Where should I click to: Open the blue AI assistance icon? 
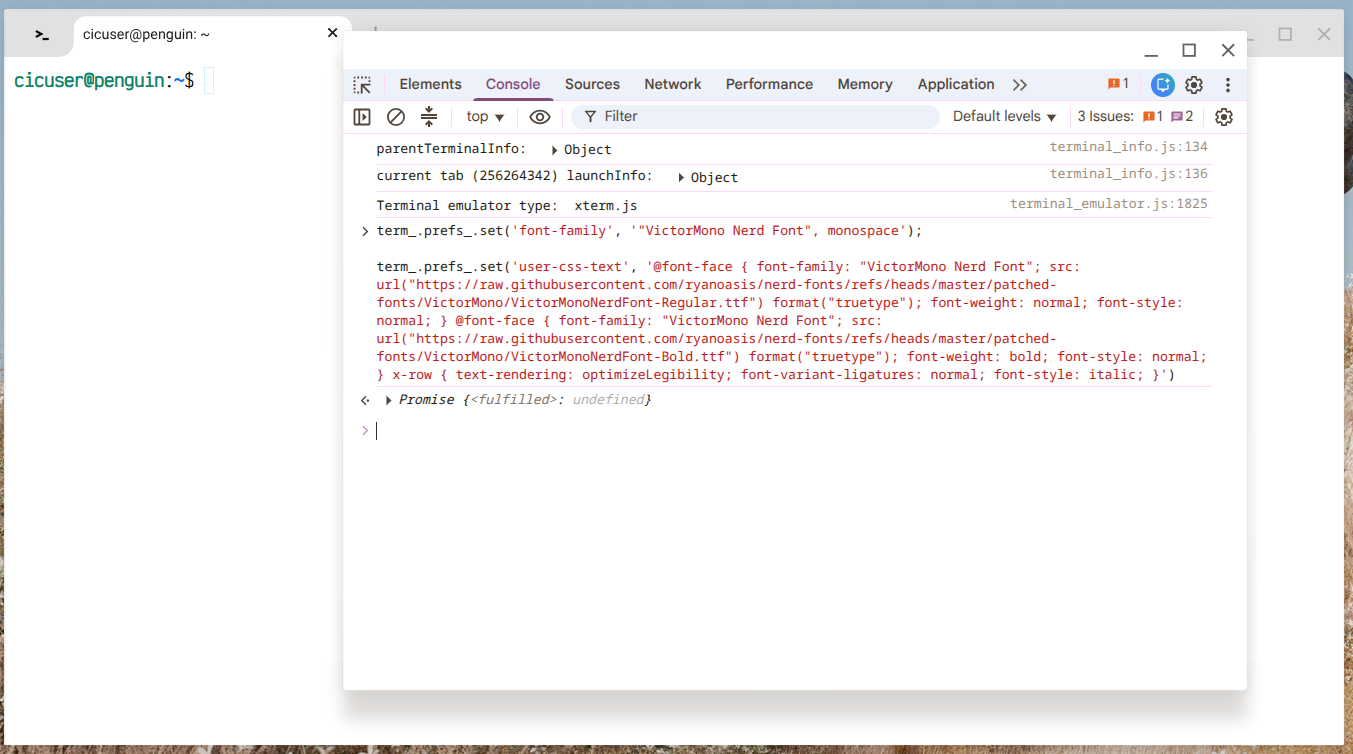(1162, 85)
